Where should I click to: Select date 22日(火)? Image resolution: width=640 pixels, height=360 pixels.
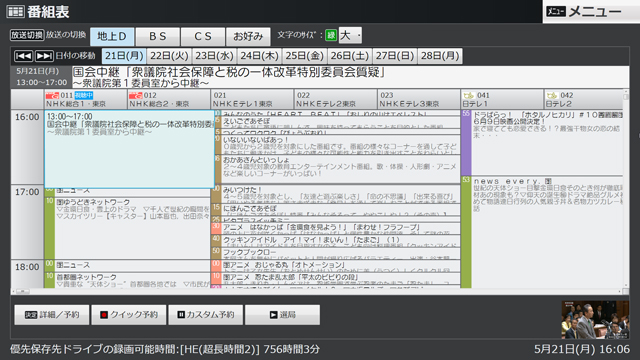[169, 56]
